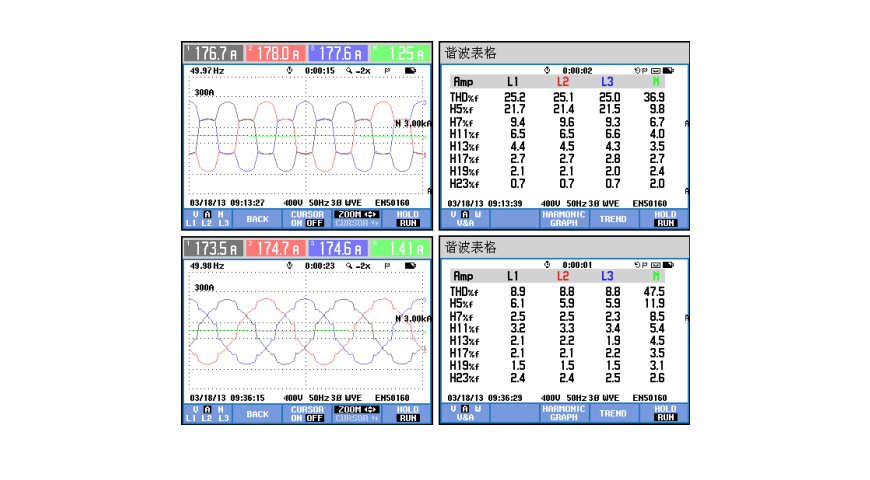Toggle HOLD/RUN on the 09:36:15 waveform screen
This screenshot has width=870, height=480.
[x=408, y=413]
